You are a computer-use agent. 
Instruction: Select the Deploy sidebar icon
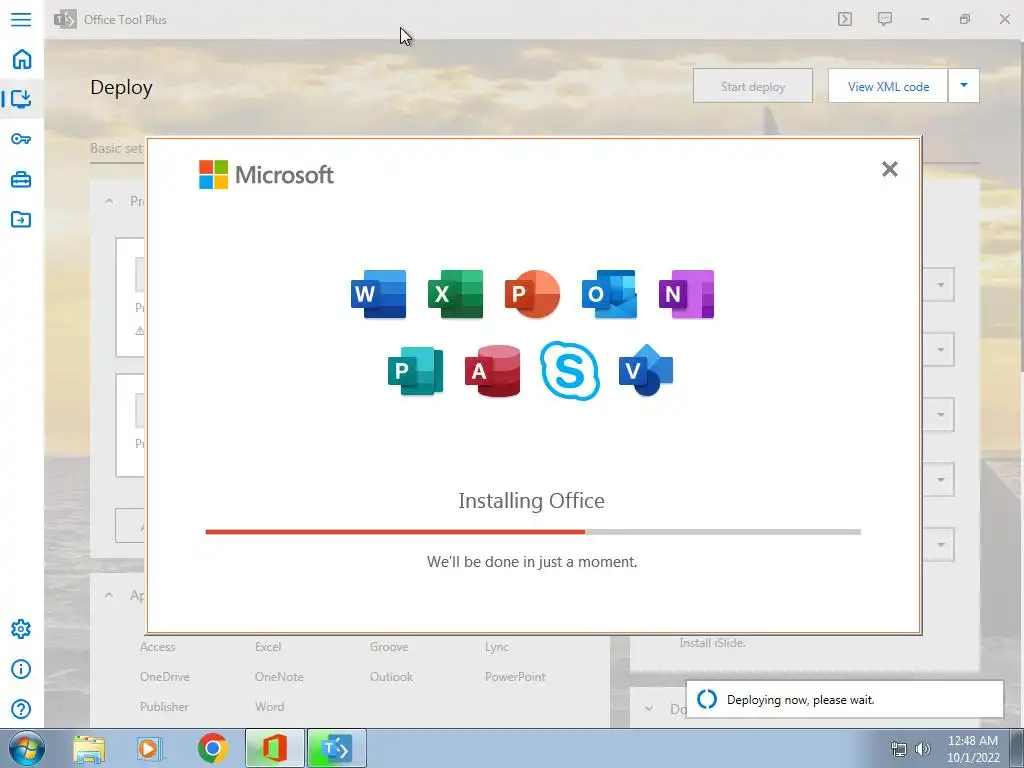pos(21,99)
